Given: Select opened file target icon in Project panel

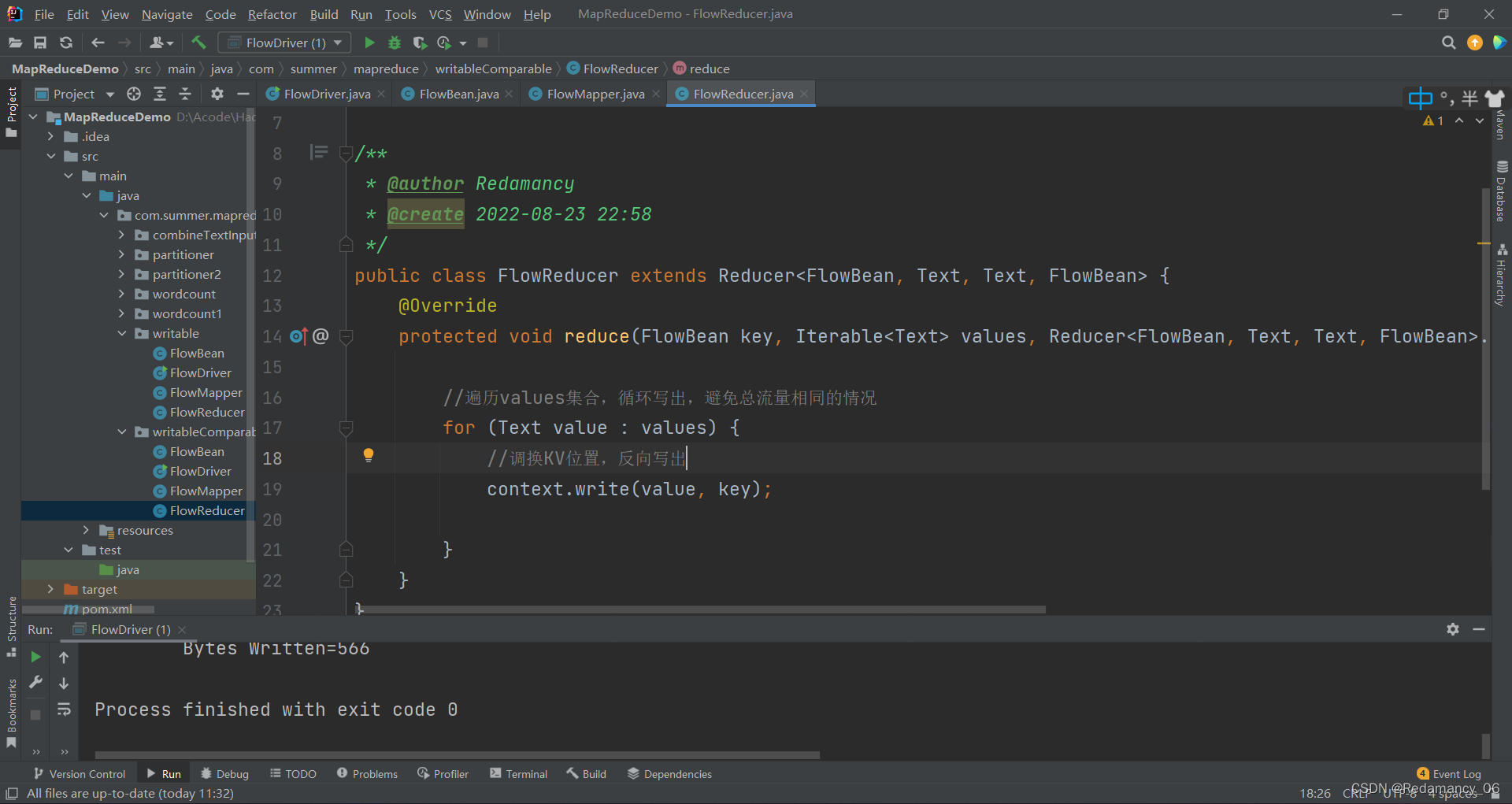Looking at the screenshot, I should coord(134,94).
